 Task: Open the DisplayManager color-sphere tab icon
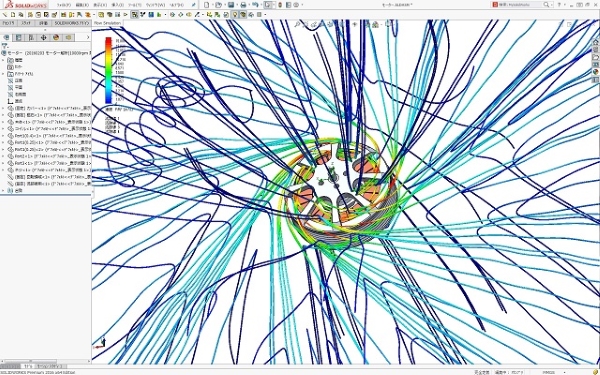(x=56, y=38)
